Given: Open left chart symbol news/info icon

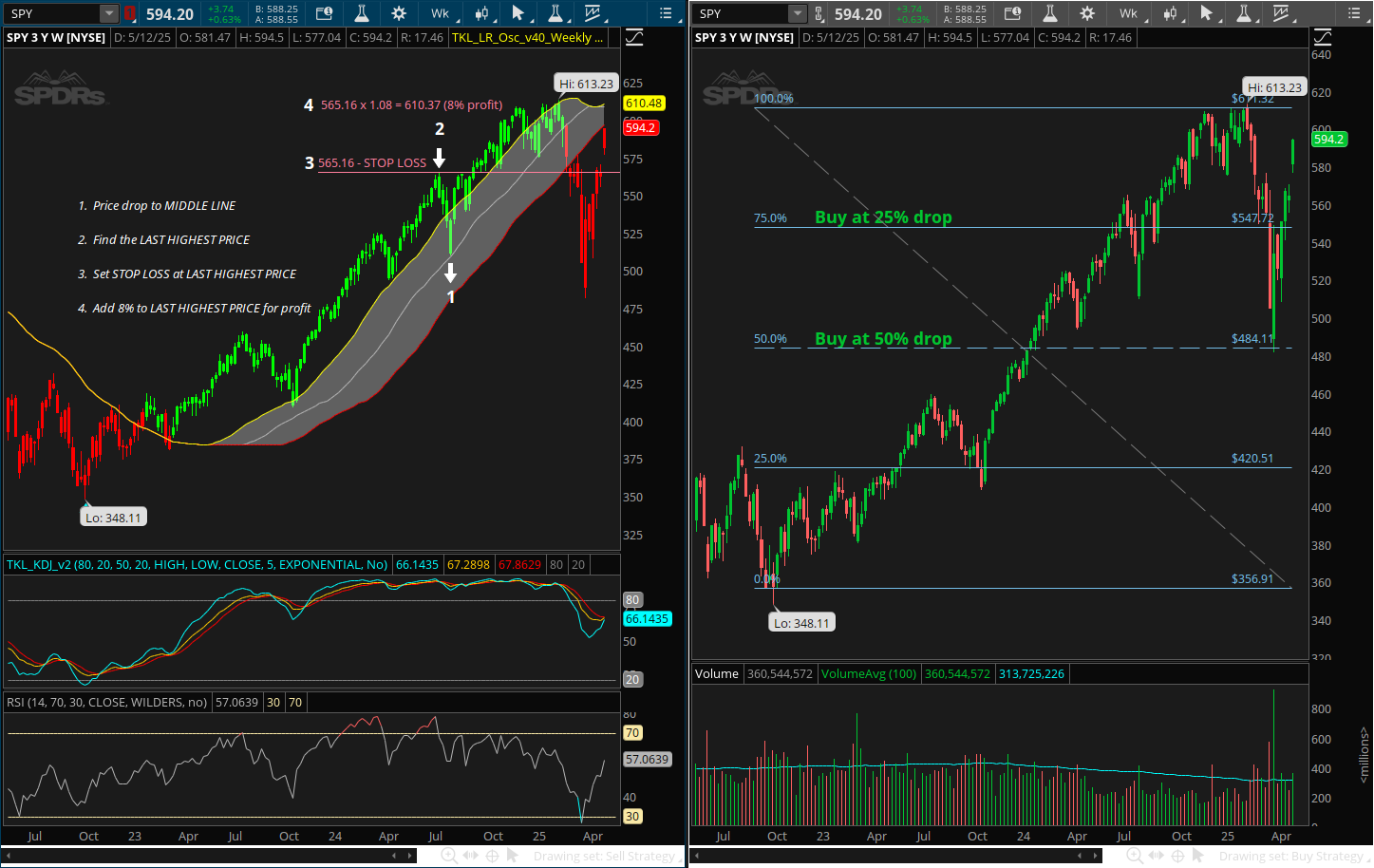Looking at the screenshot, I should point(324,13).
